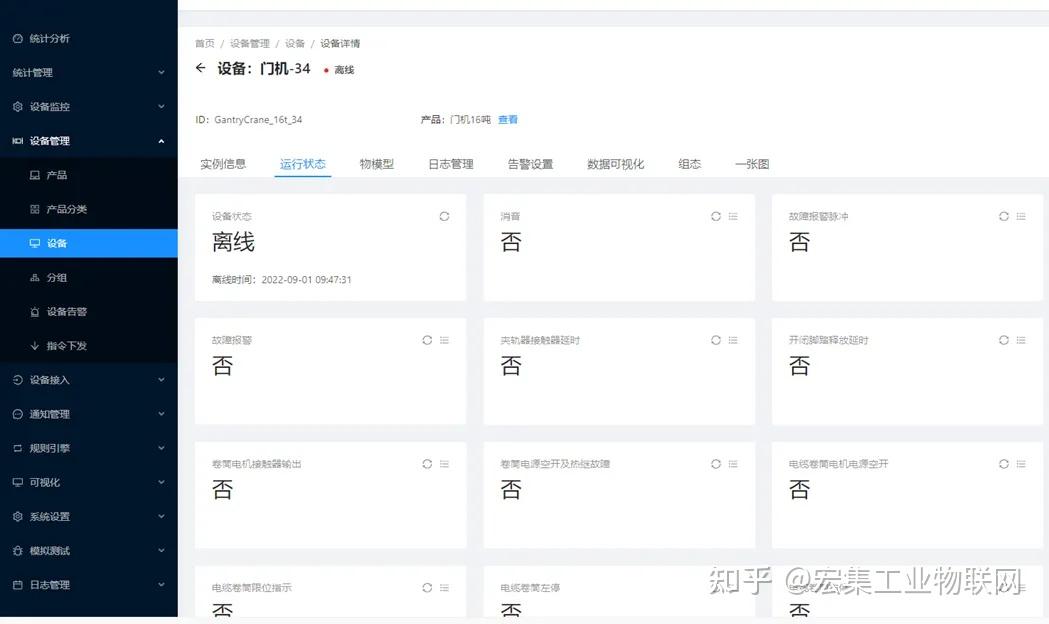Refresh the 电缆卷筒限位指示 card

[427, 587]
